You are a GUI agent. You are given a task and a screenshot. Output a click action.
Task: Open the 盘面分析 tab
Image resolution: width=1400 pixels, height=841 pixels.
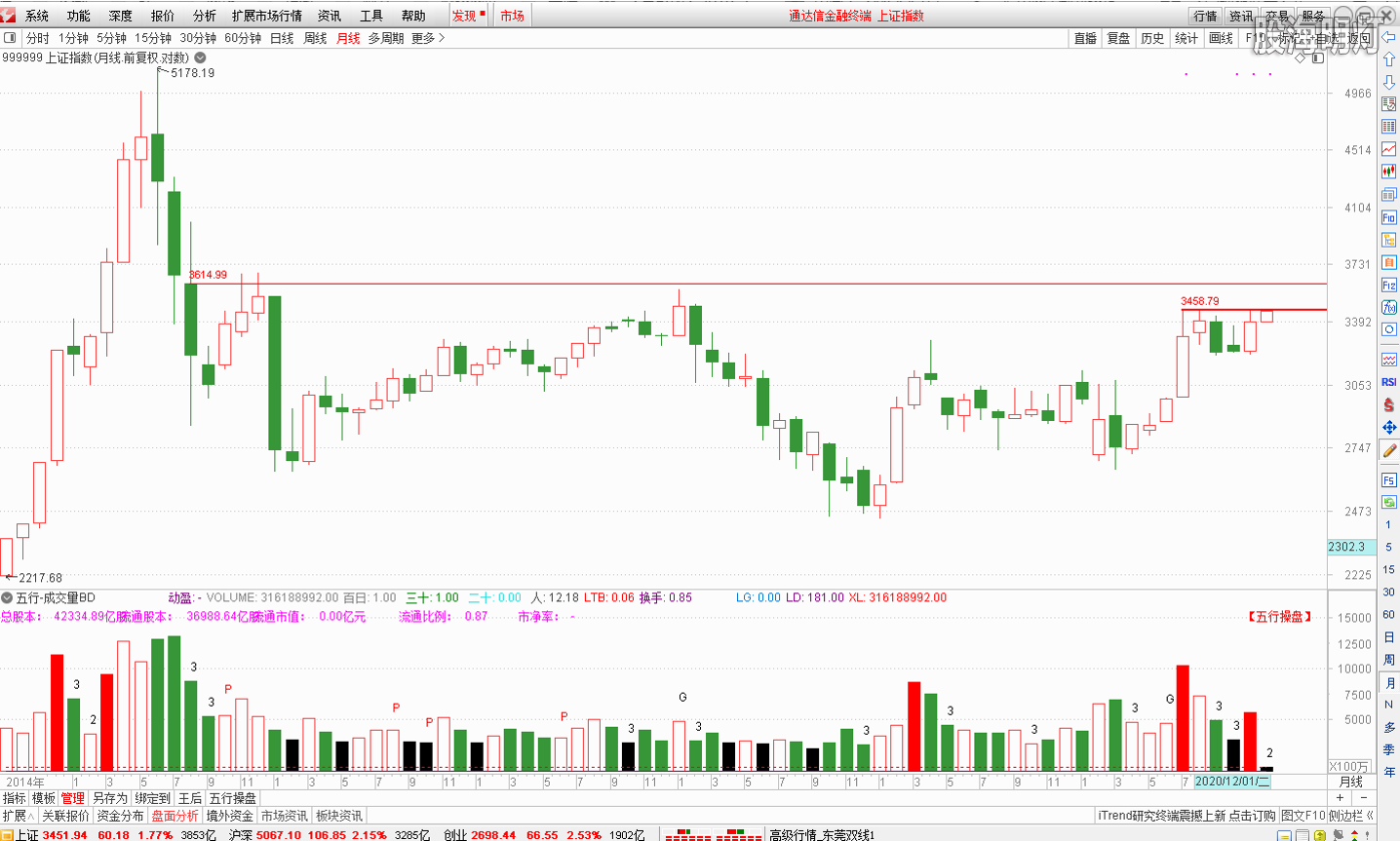click(175, 816)
